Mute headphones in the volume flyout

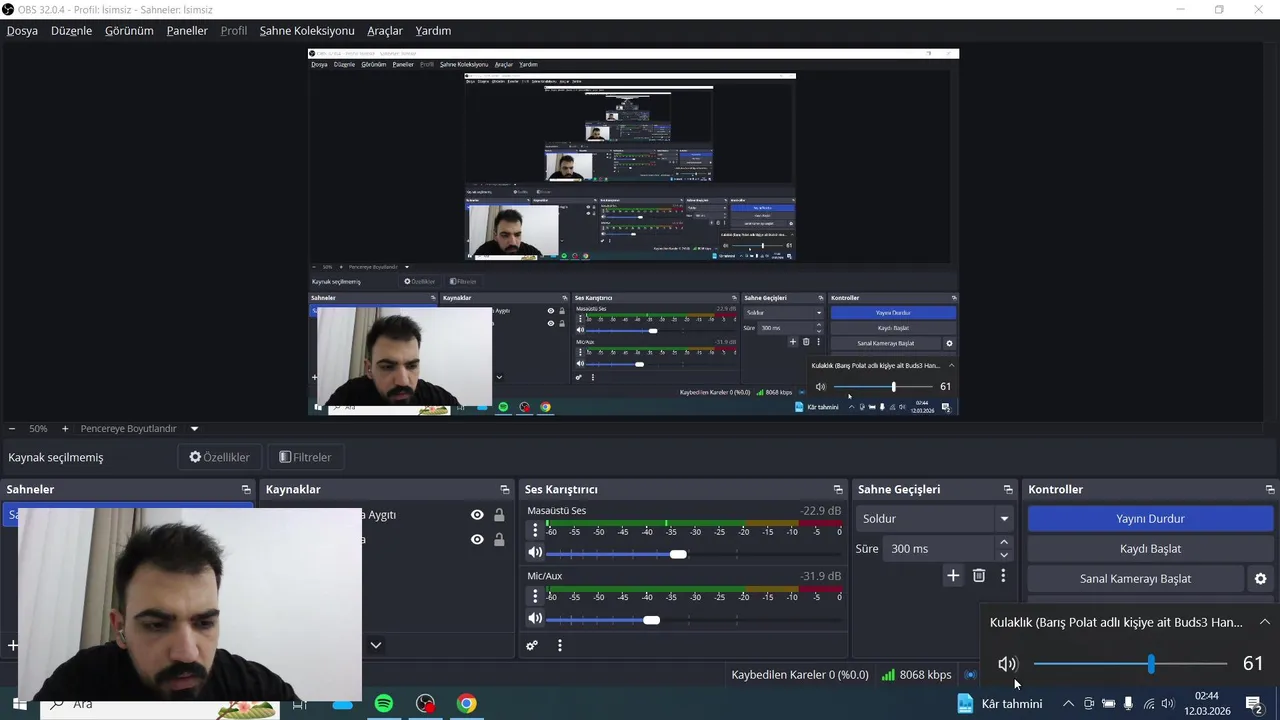tap(1007, 664)
